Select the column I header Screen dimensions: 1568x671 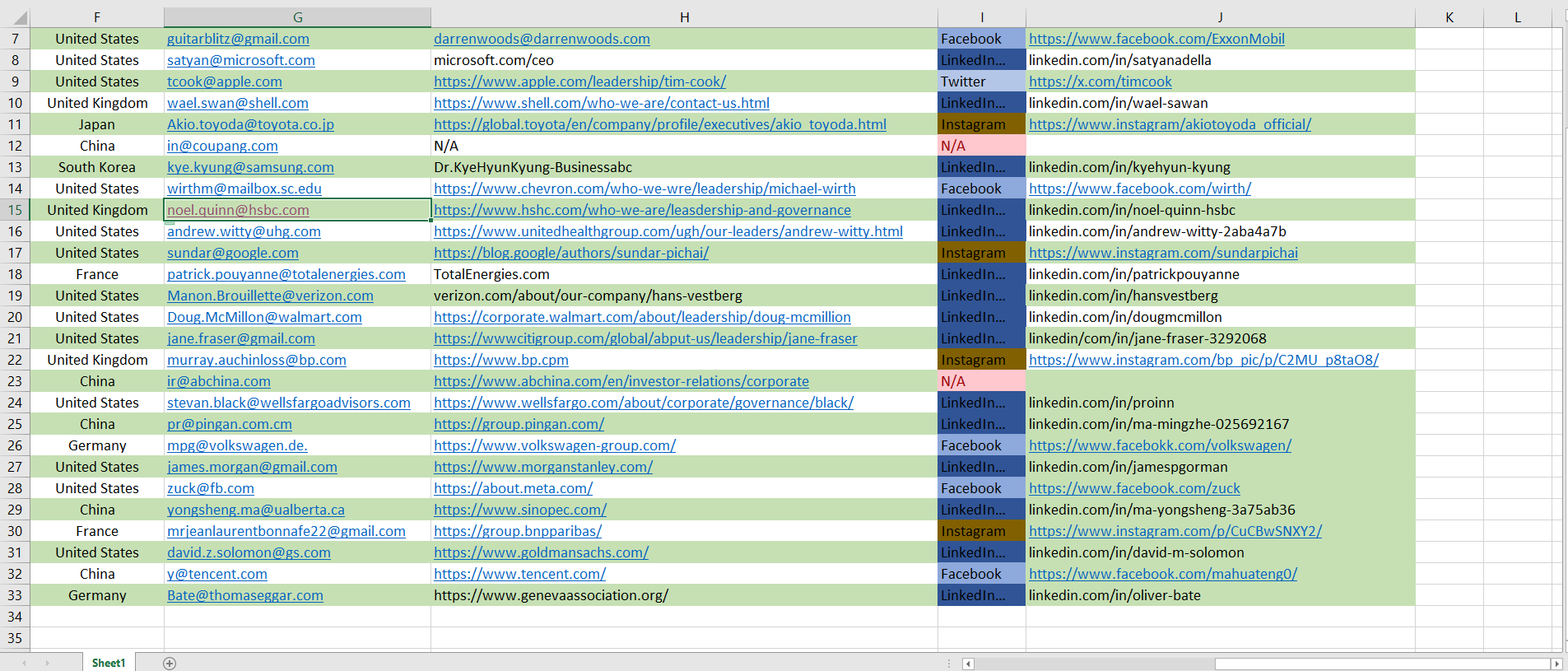(982, 17)
